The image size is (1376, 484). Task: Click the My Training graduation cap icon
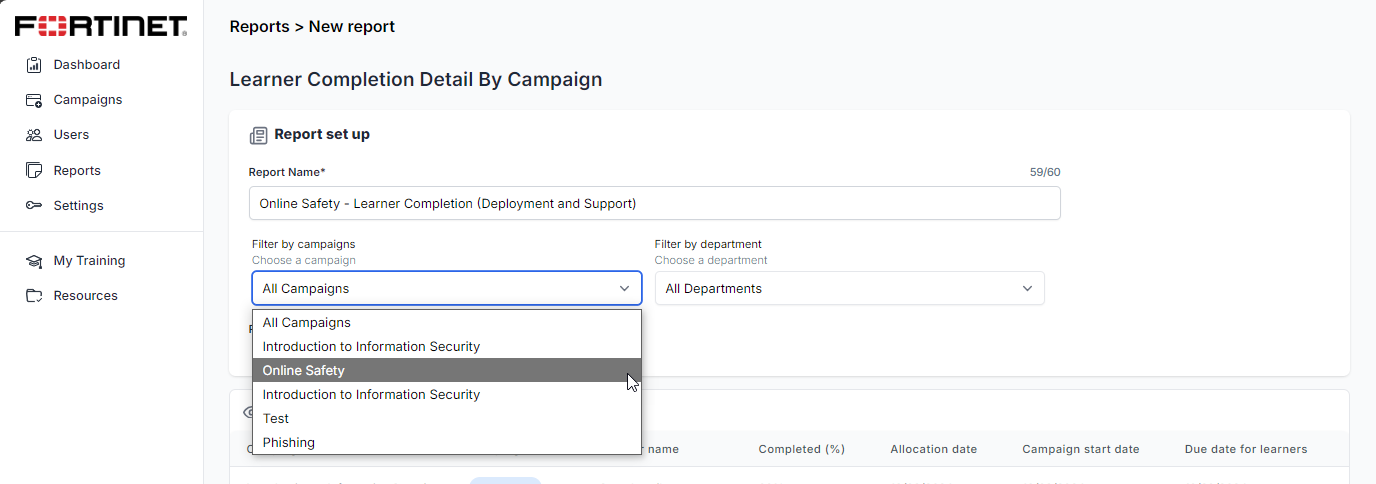[x=34, y=261]
